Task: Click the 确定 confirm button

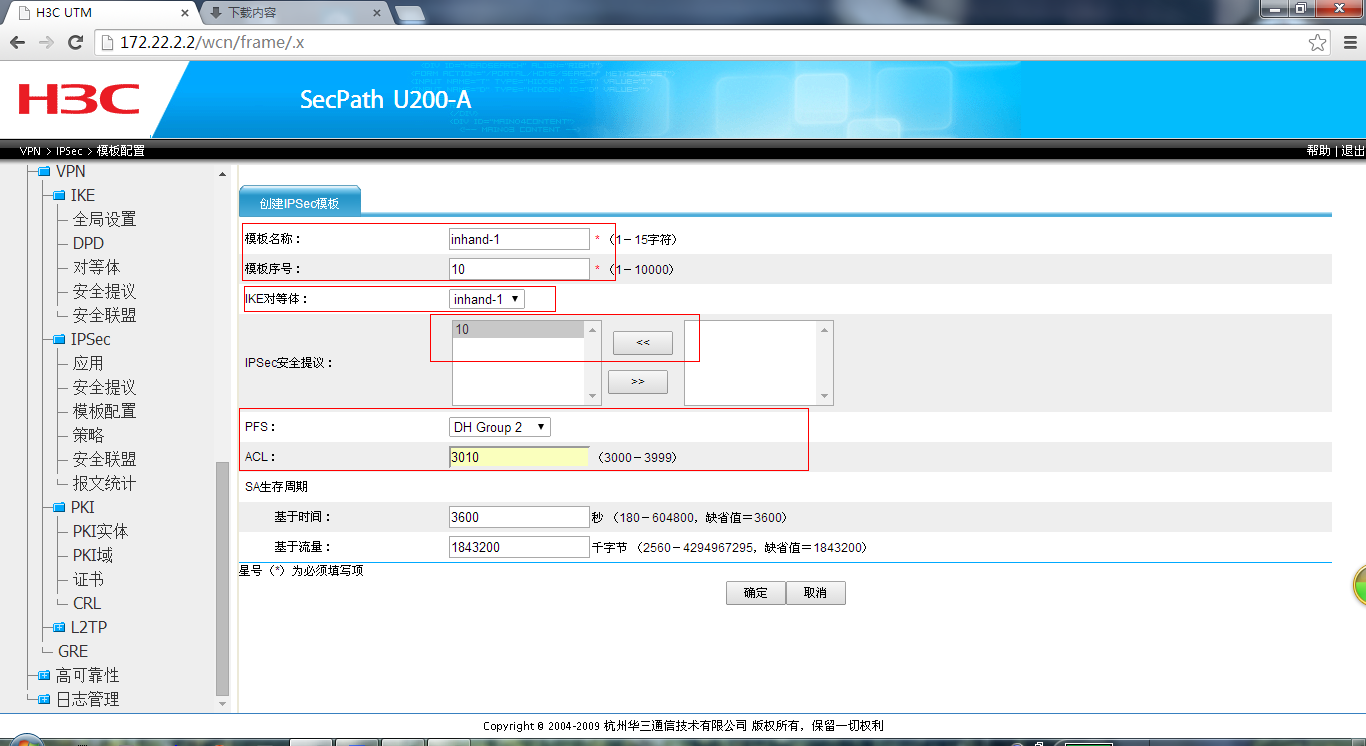Action: point(755,593)
